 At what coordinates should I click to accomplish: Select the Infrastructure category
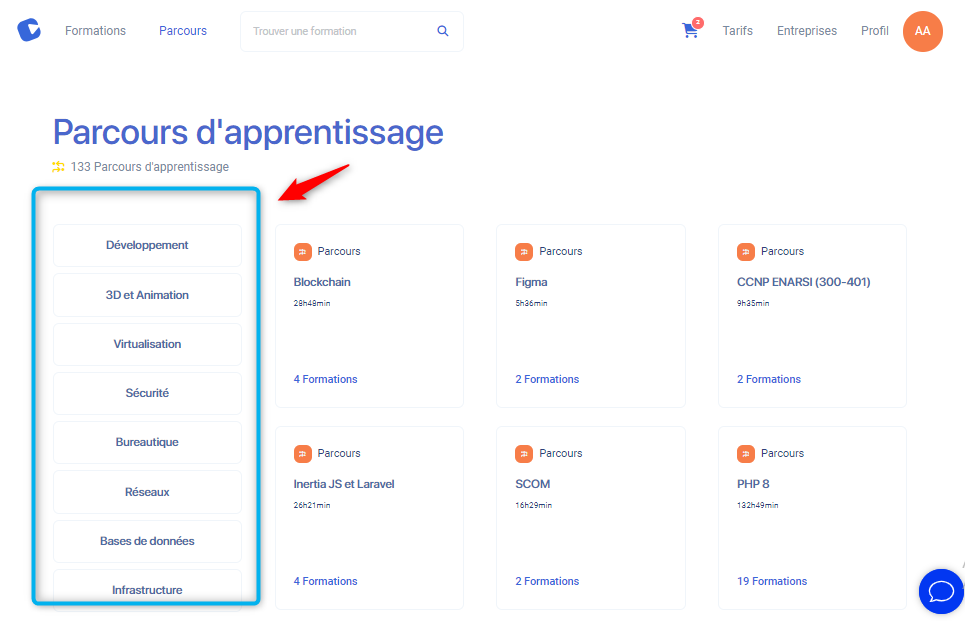[x=147, y=590]
